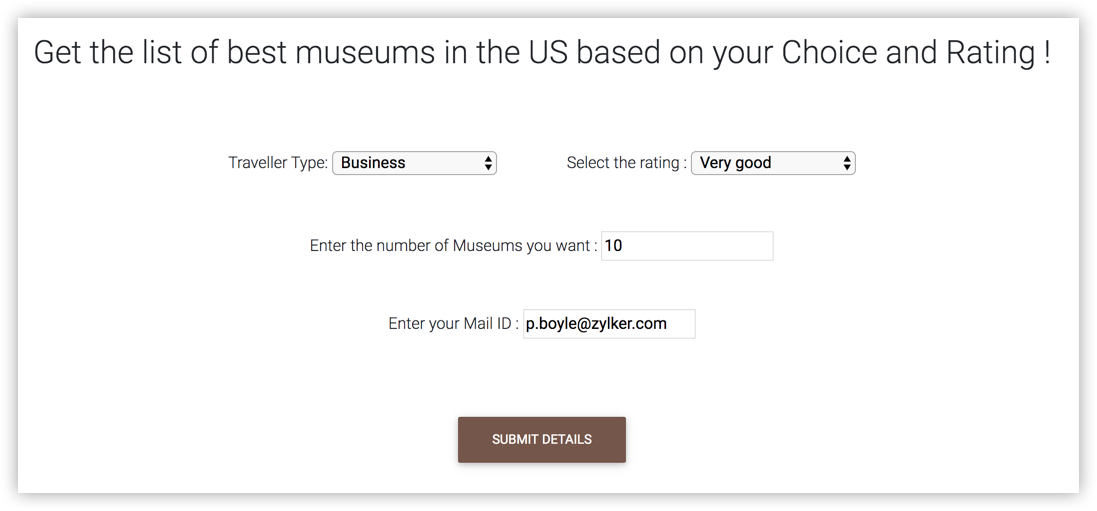Click the Mail ID input field
The image size is (1097, 511).
click(609, 324)
